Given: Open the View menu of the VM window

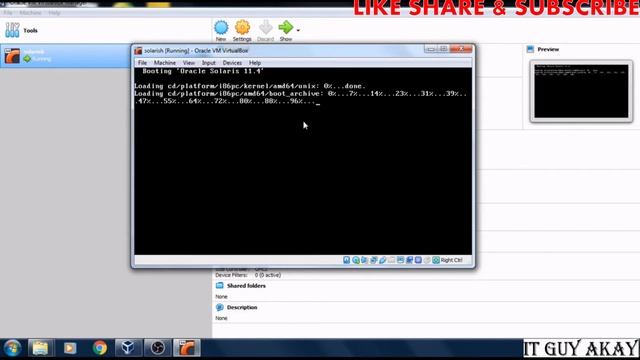Looking at the screenshot, I should (189, 63).
